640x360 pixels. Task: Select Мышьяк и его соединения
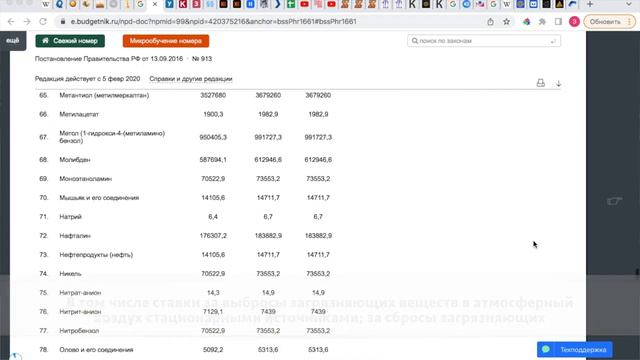point(99,198)
